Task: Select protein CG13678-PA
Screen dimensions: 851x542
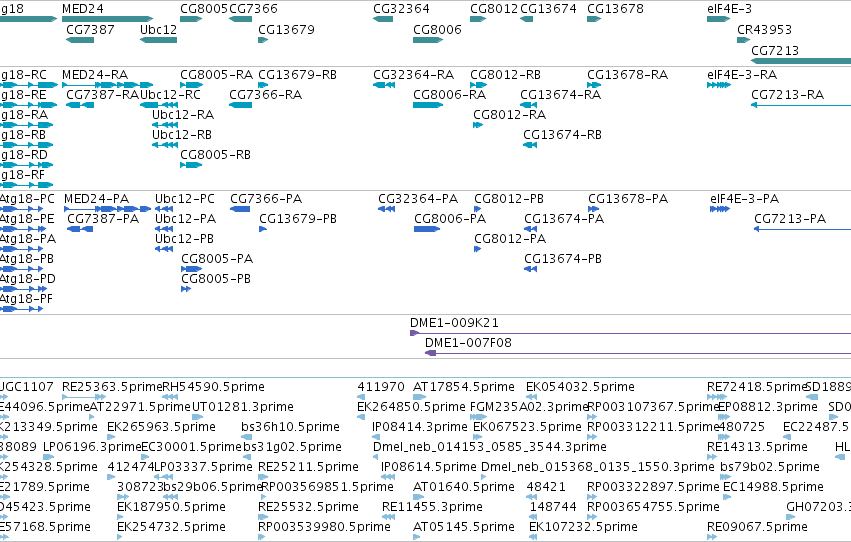Action: click(x=593, y=209)
